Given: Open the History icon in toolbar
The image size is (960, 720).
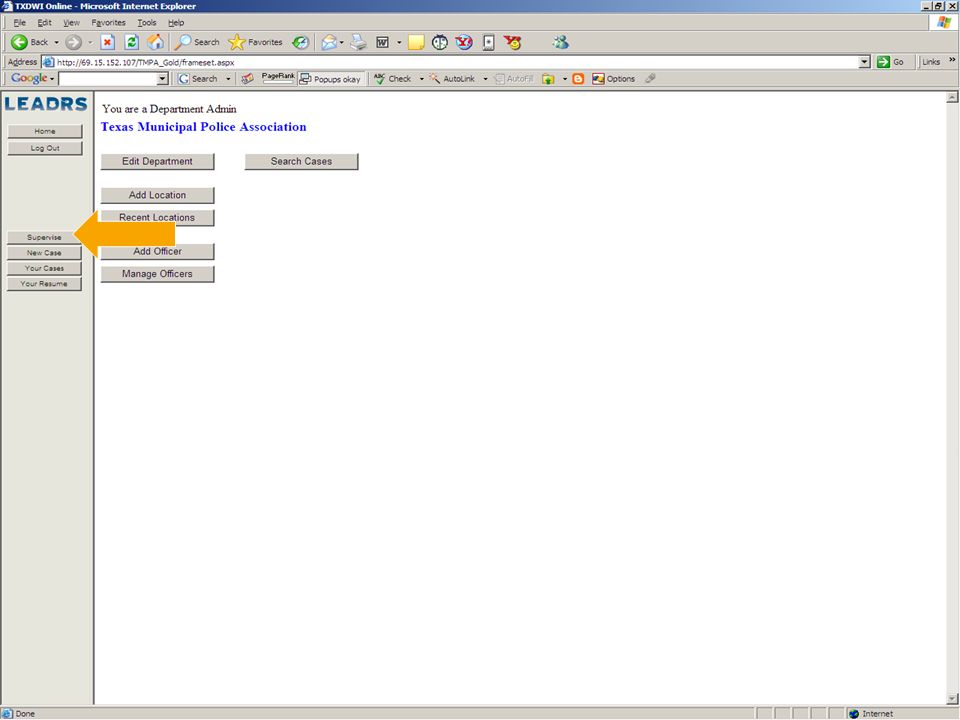Looking at the screenshot, I should (x=300, y=42).
